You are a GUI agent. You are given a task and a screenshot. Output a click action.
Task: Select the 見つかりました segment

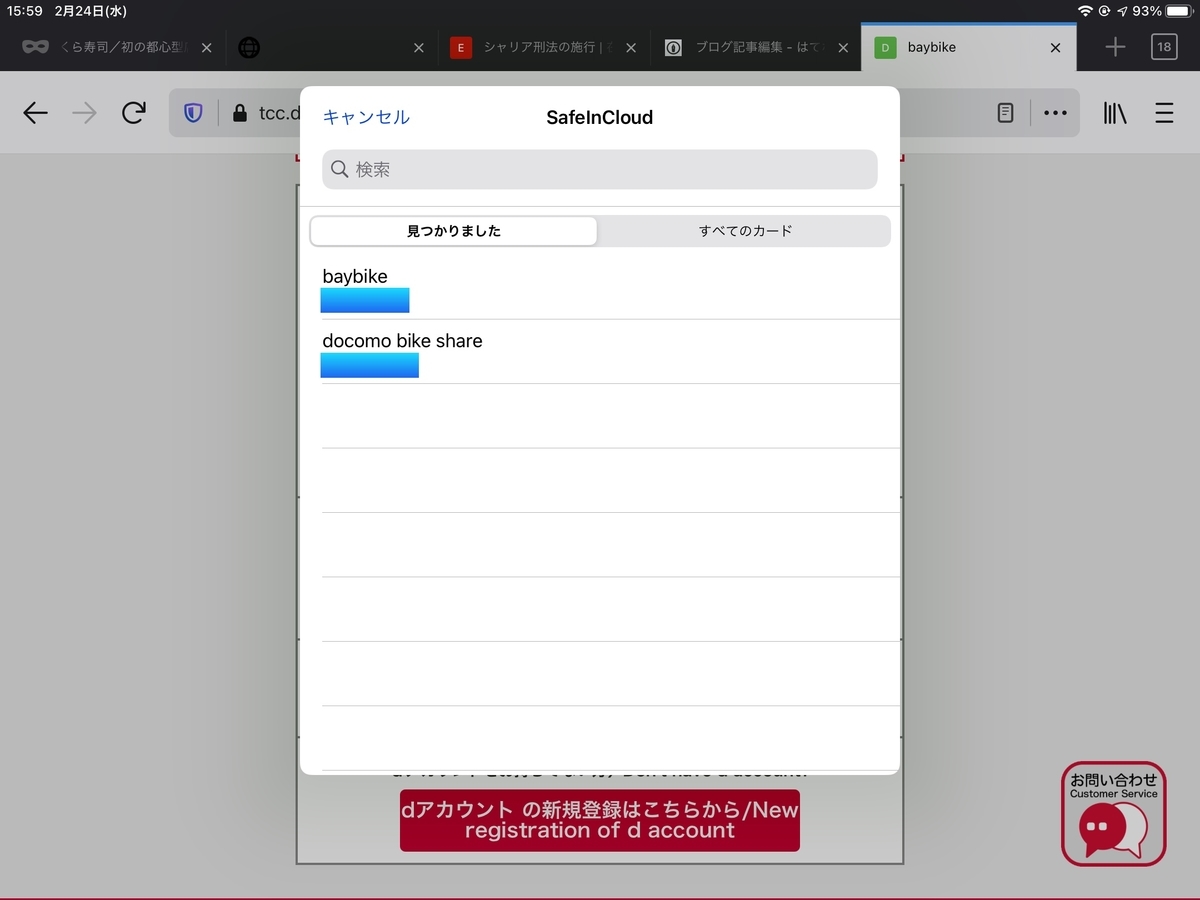454,231
